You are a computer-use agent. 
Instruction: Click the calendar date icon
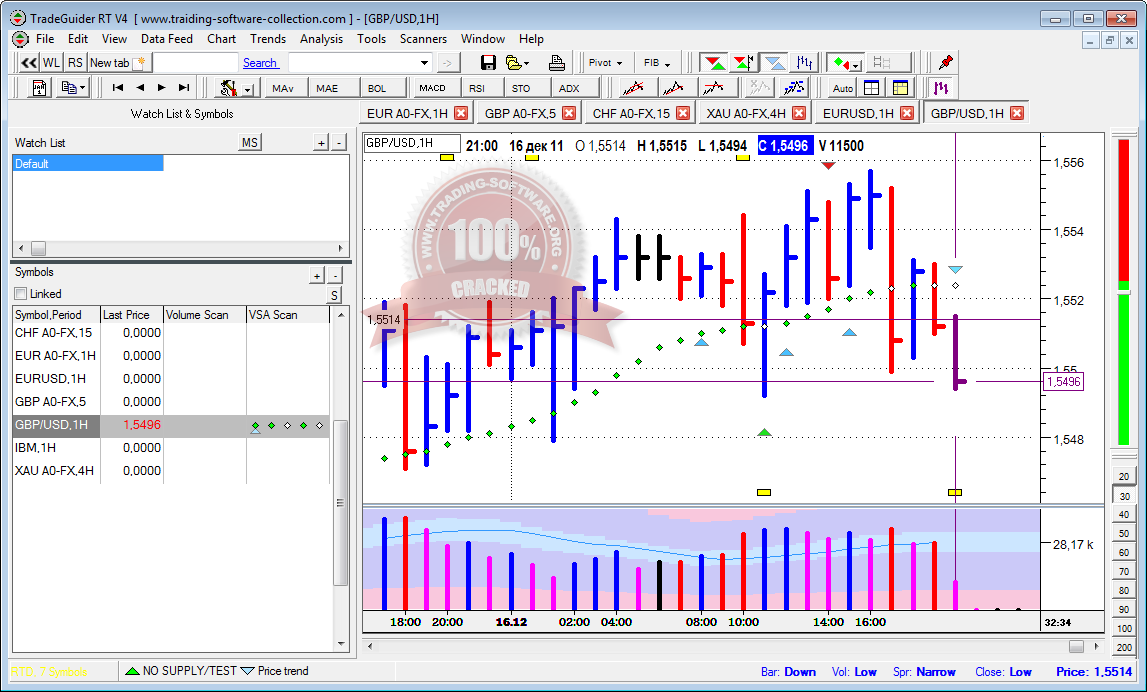(41, 88)
